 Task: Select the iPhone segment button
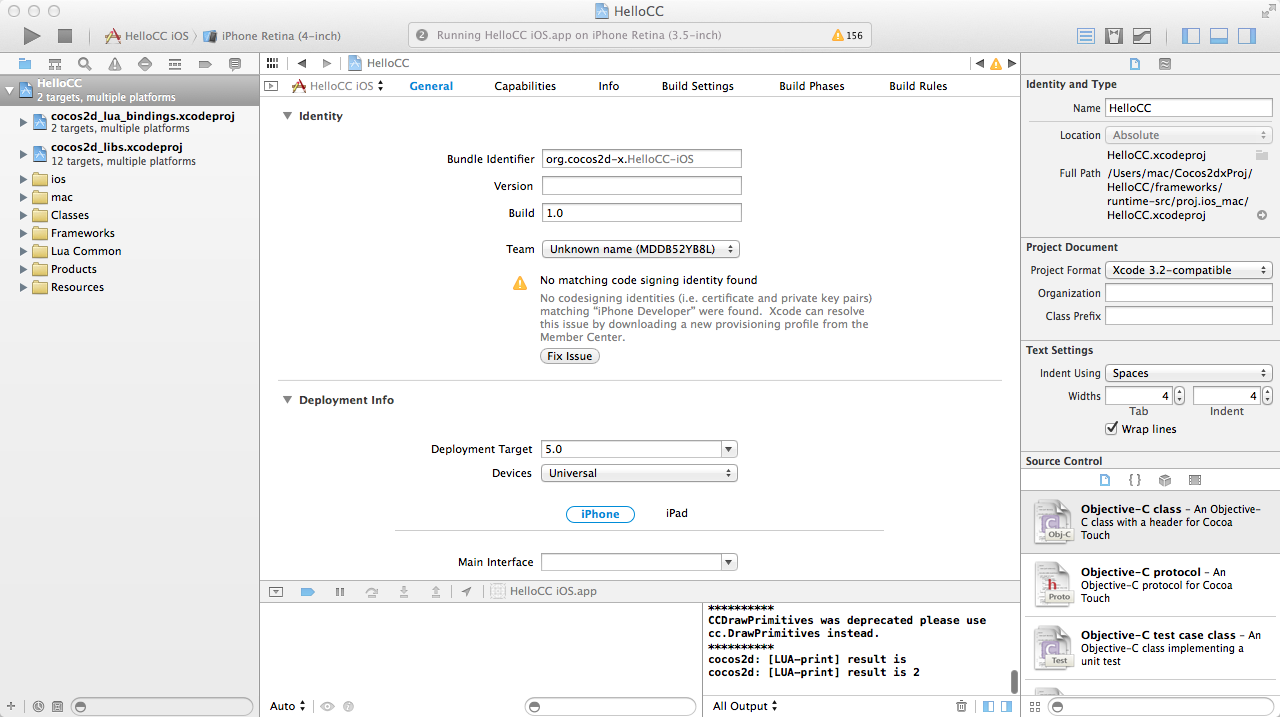(600, 514)
